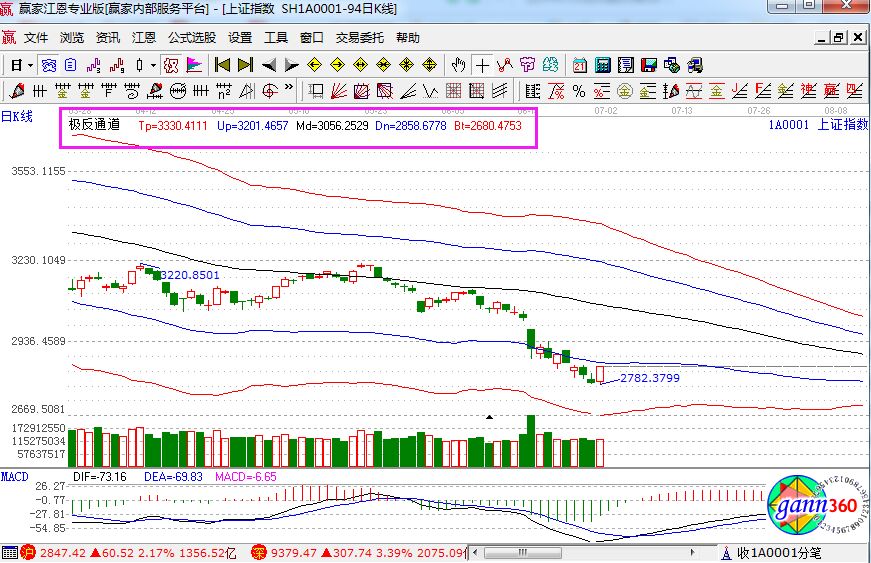Click the colorful flag chart icon
The height and width of the screenshot is (563, 871).
194,65
